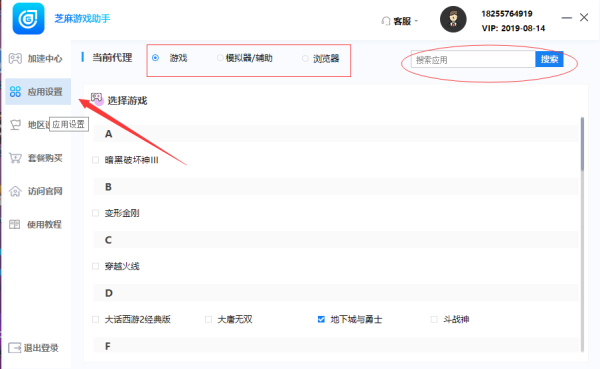
Task: Open 使用教程 in the sidebar
Action: coord(38,224)
